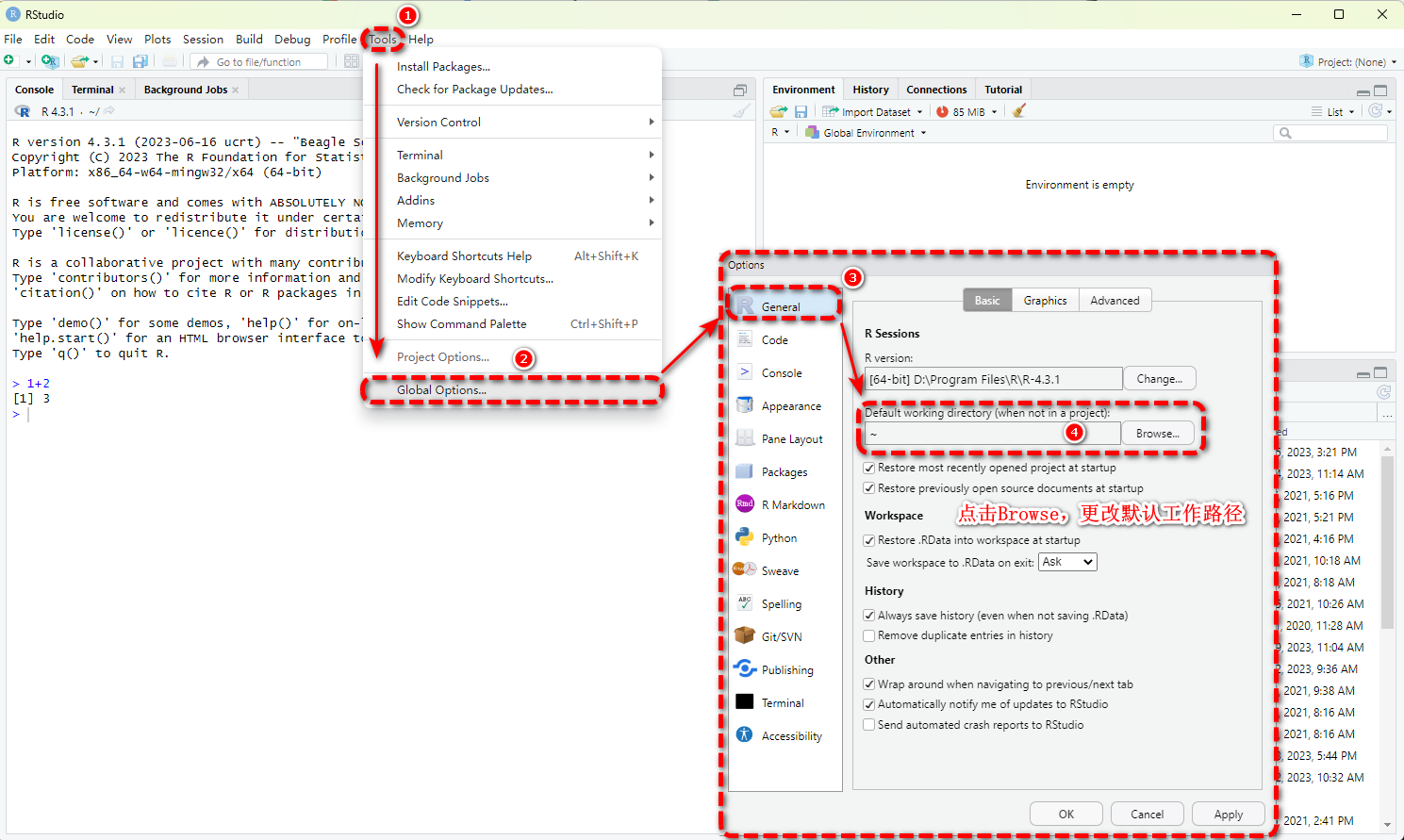Maximize the Environment pane
This screenshot has height=840, width=1404.
(x=1380, y=91)
